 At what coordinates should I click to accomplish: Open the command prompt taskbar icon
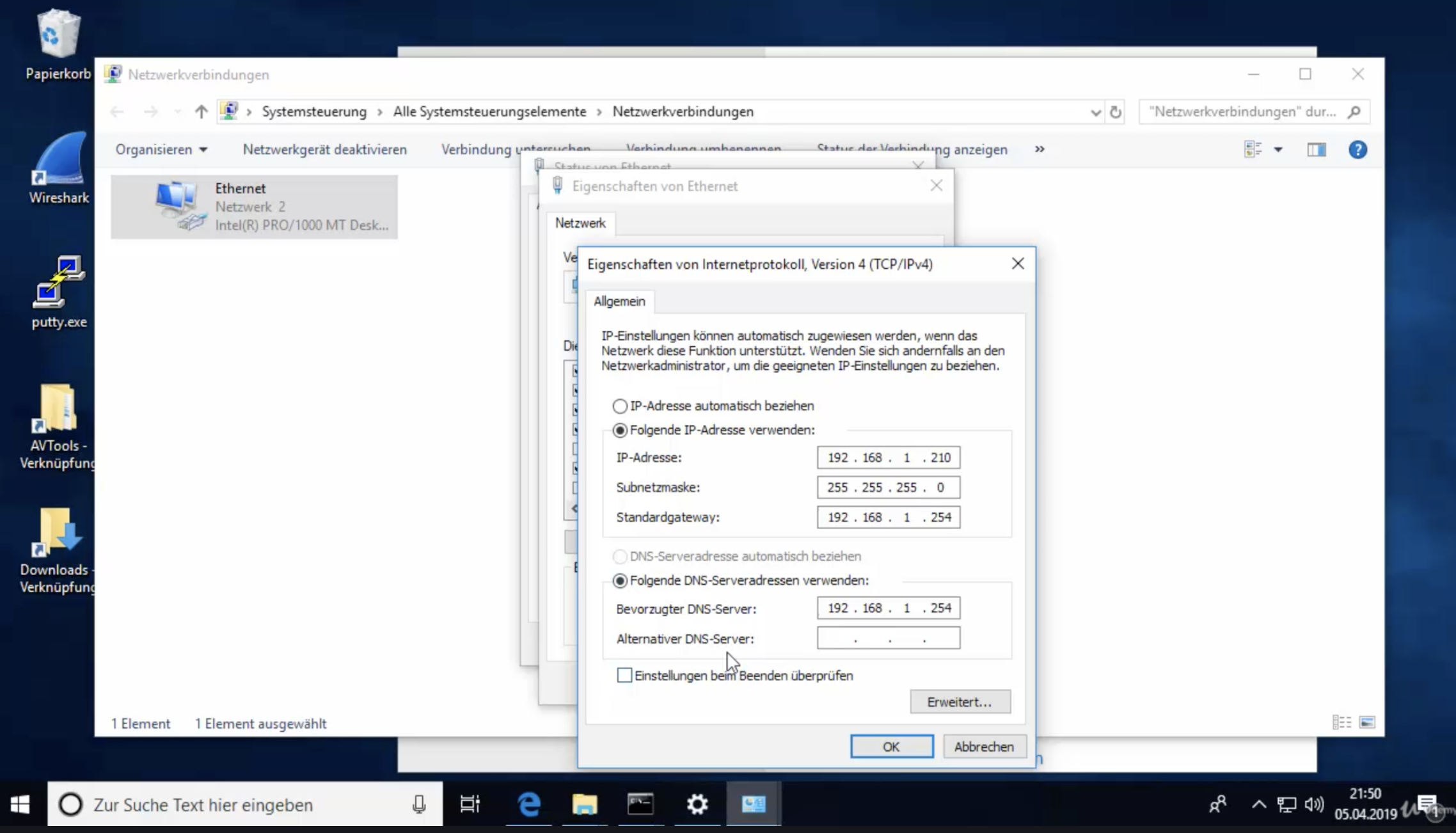pyautogui.click(x=640, y=804)
